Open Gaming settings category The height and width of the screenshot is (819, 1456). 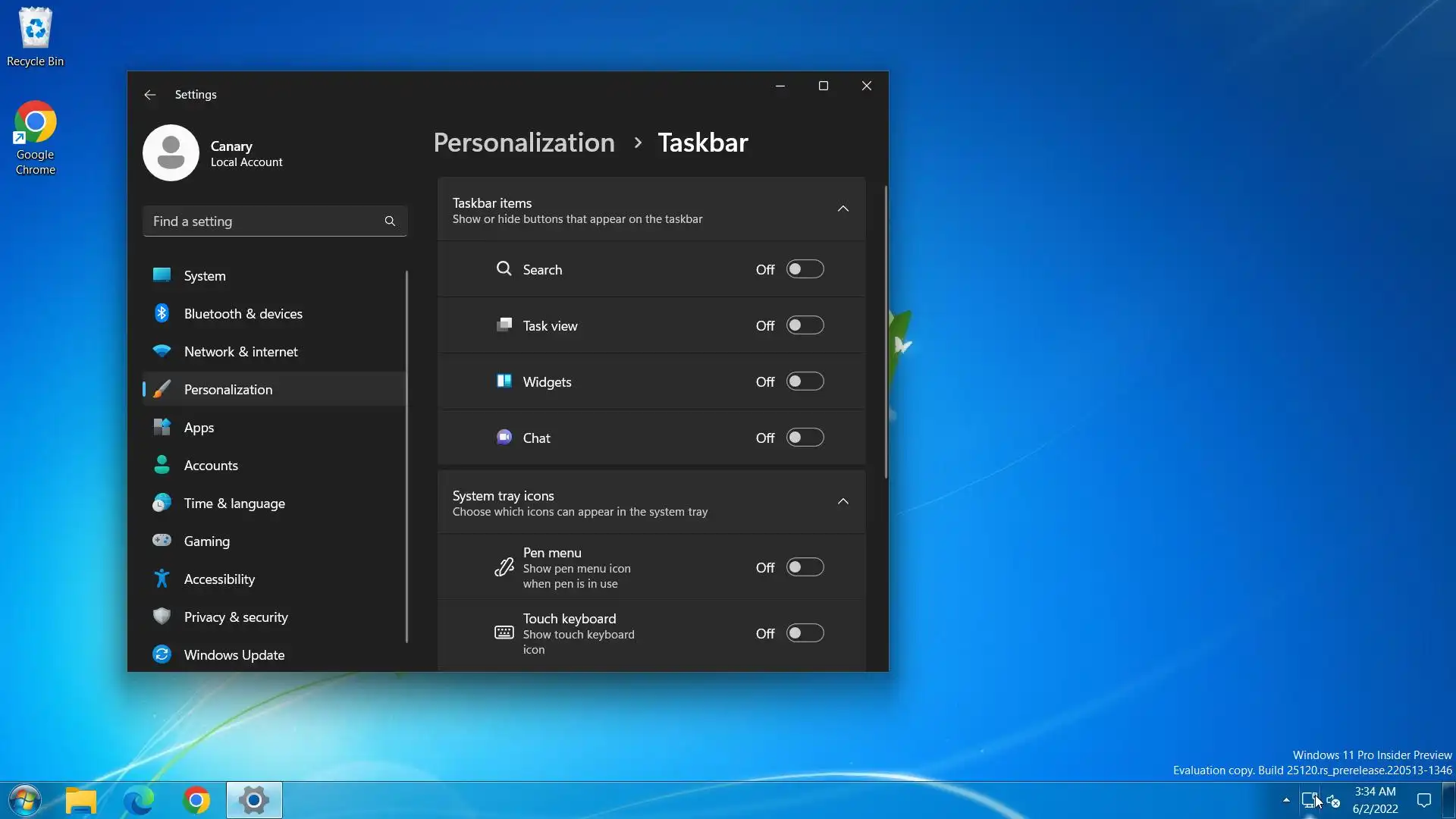(x=206, y=541)
